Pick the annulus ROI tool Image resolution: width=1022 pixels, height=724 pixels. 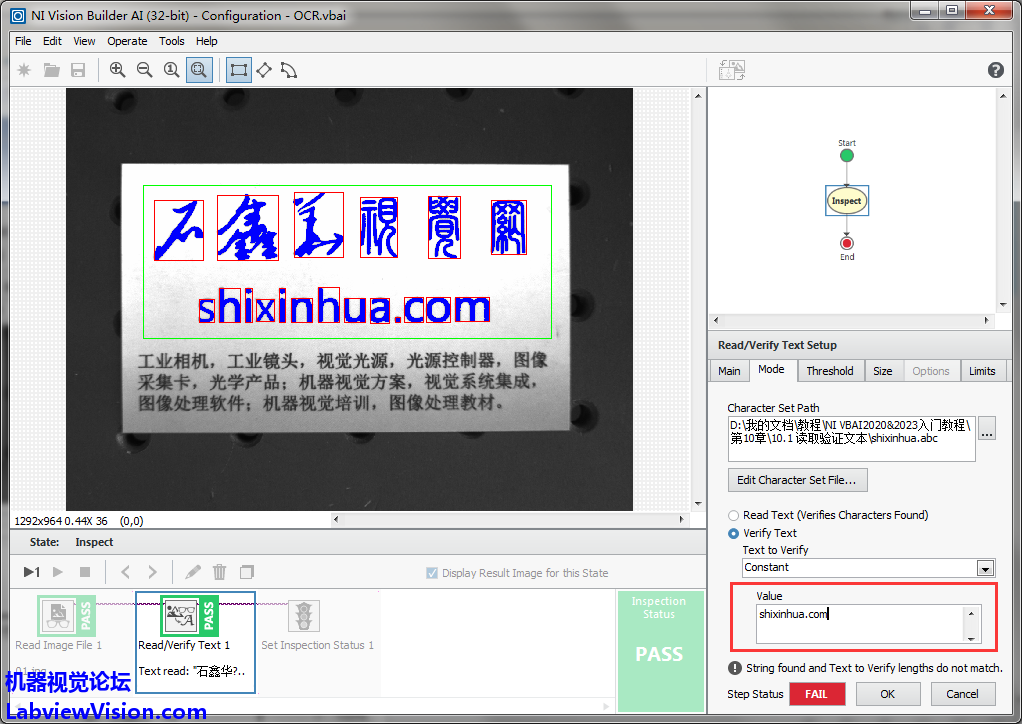[289, 70]
